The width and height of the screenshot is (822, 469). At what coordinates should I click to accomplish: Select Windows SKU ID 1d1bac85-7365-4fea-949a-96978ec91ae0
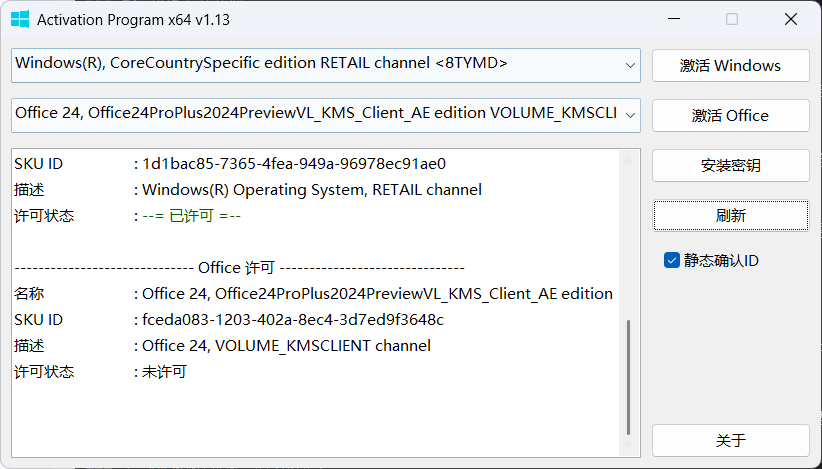point(294,164)
